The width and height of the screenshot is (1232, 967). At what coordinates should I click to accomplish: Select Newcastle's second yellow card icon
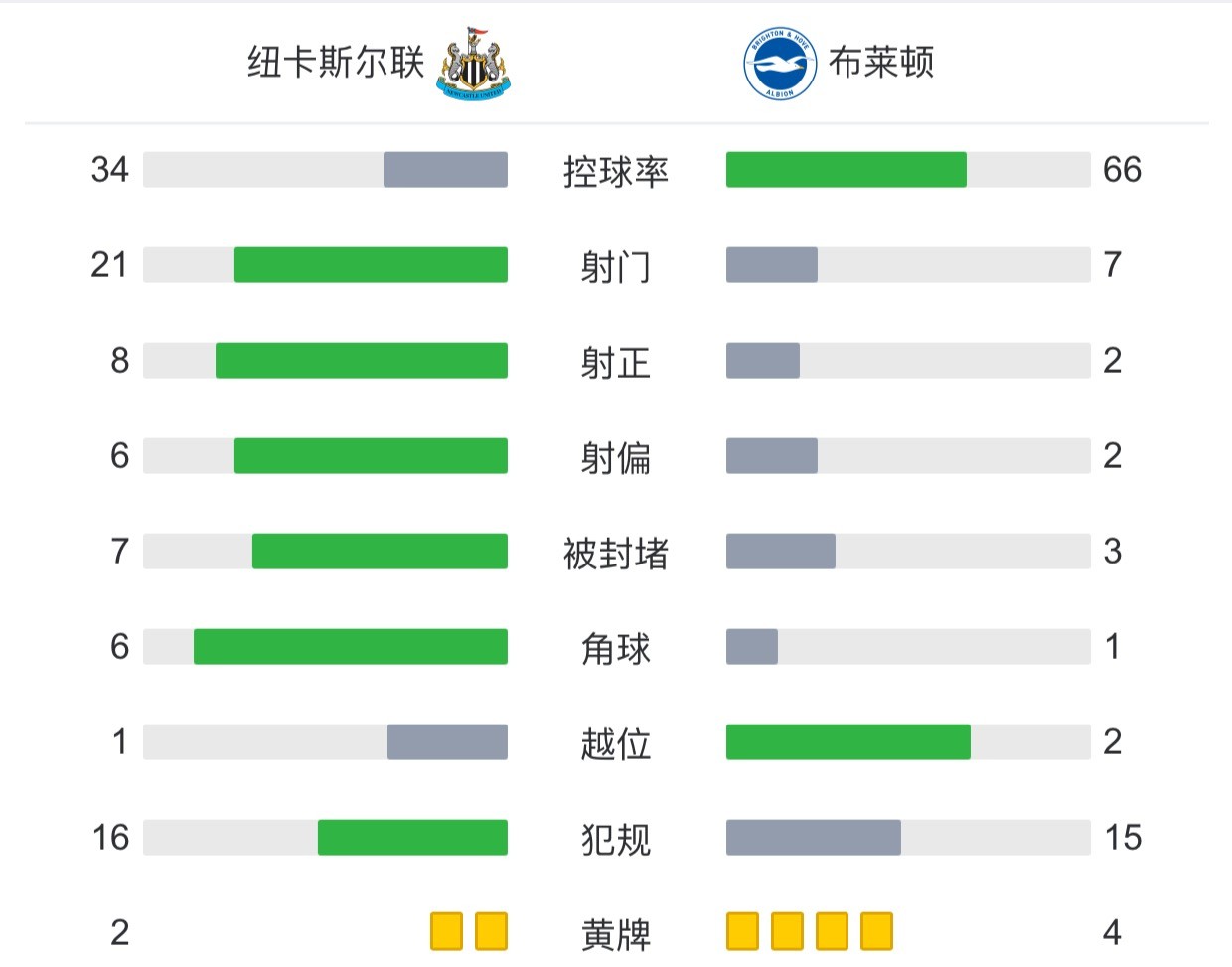(492, 932)
